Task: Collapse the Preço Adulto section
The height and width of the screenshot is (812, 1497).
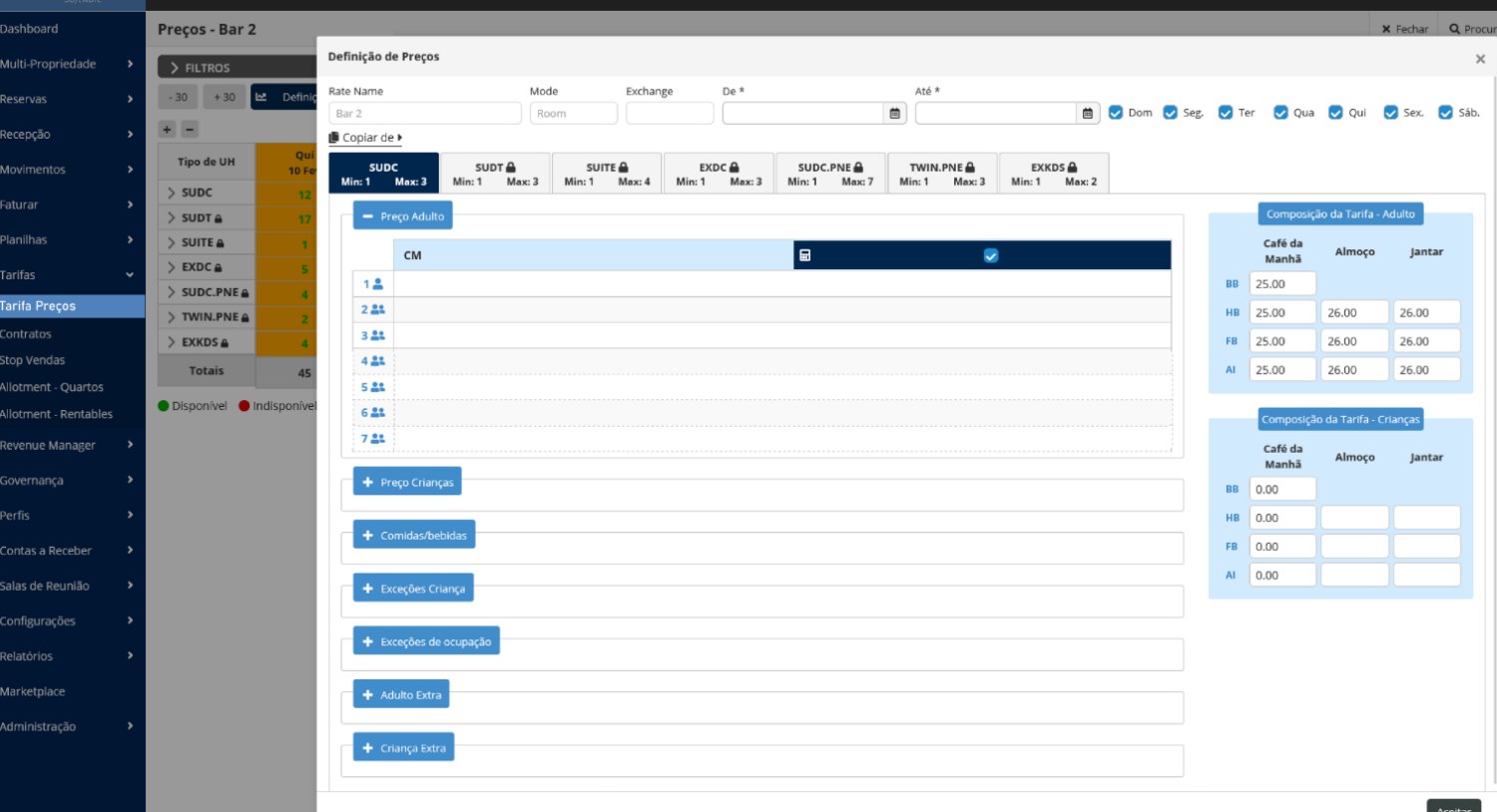Action: click(403, 215)
